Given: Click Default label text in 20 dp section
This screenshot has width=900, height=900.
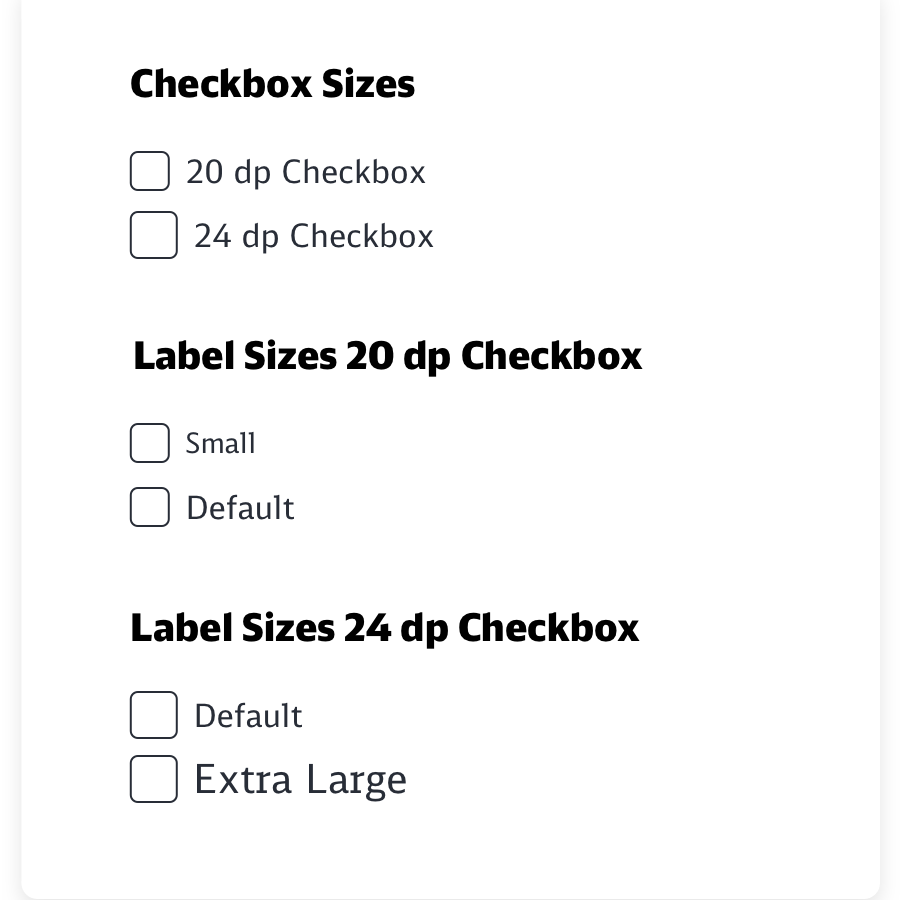Looking at the screenshot, I should [x=240, y=508].
